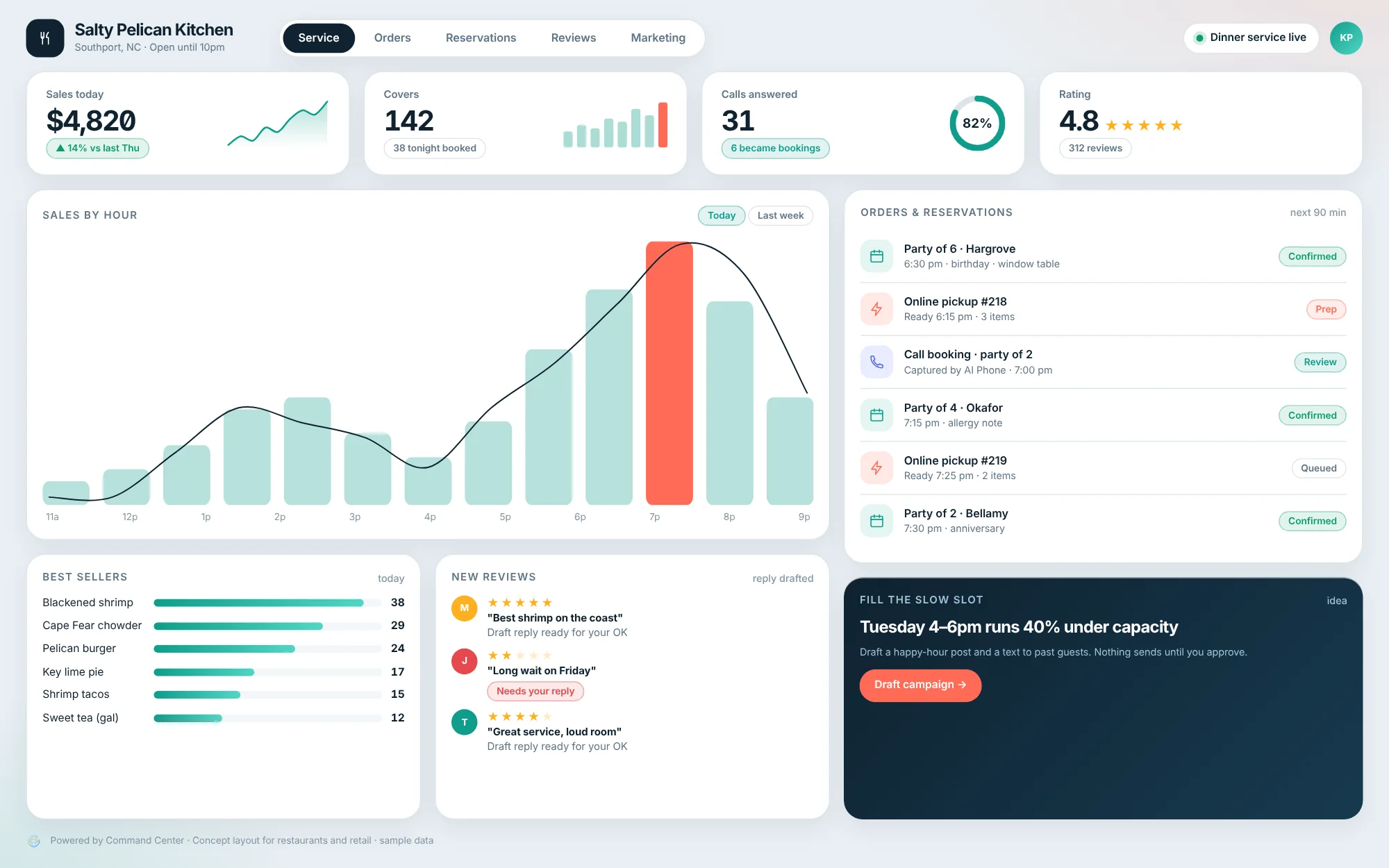Open the Reservations tab
This screenshot has height=868, width=1389.
[x=481, y=38]
